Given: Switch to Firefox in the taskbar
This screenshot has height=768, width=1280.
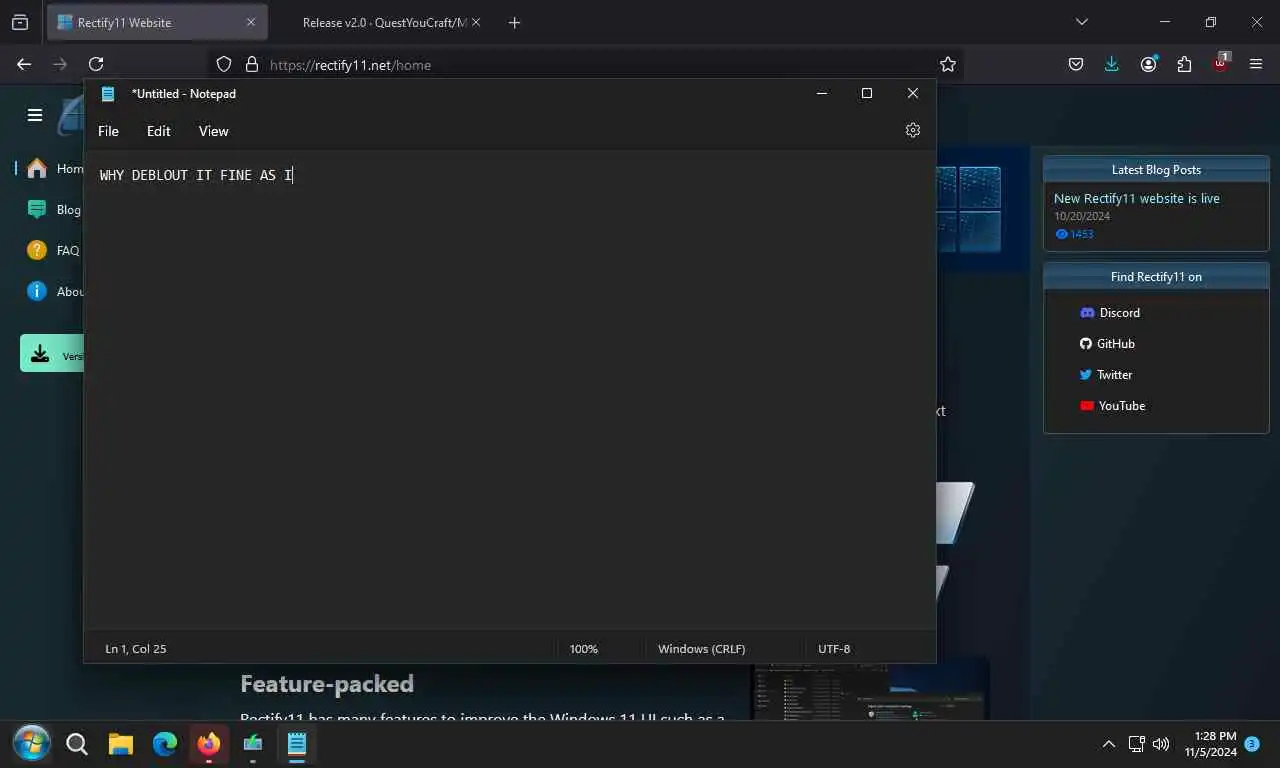Looking at the screenshot, I should click(209, 743).
